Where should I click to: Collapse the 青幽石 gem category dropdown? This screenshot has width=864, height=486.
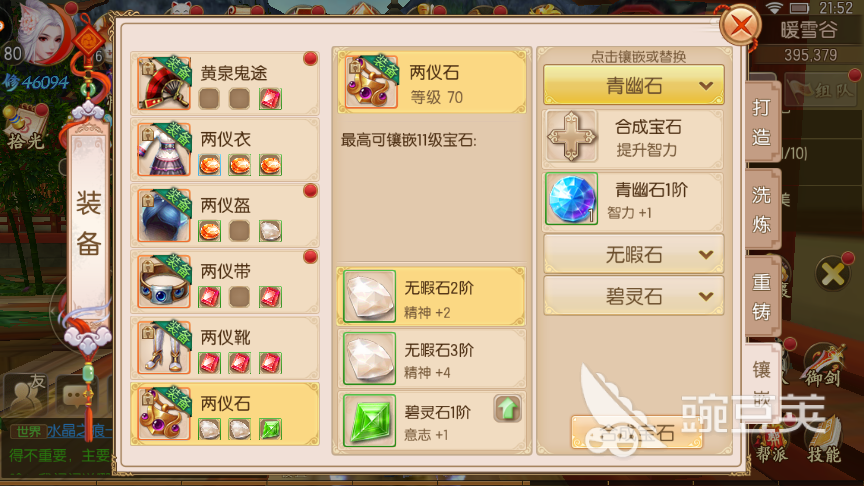634,85
